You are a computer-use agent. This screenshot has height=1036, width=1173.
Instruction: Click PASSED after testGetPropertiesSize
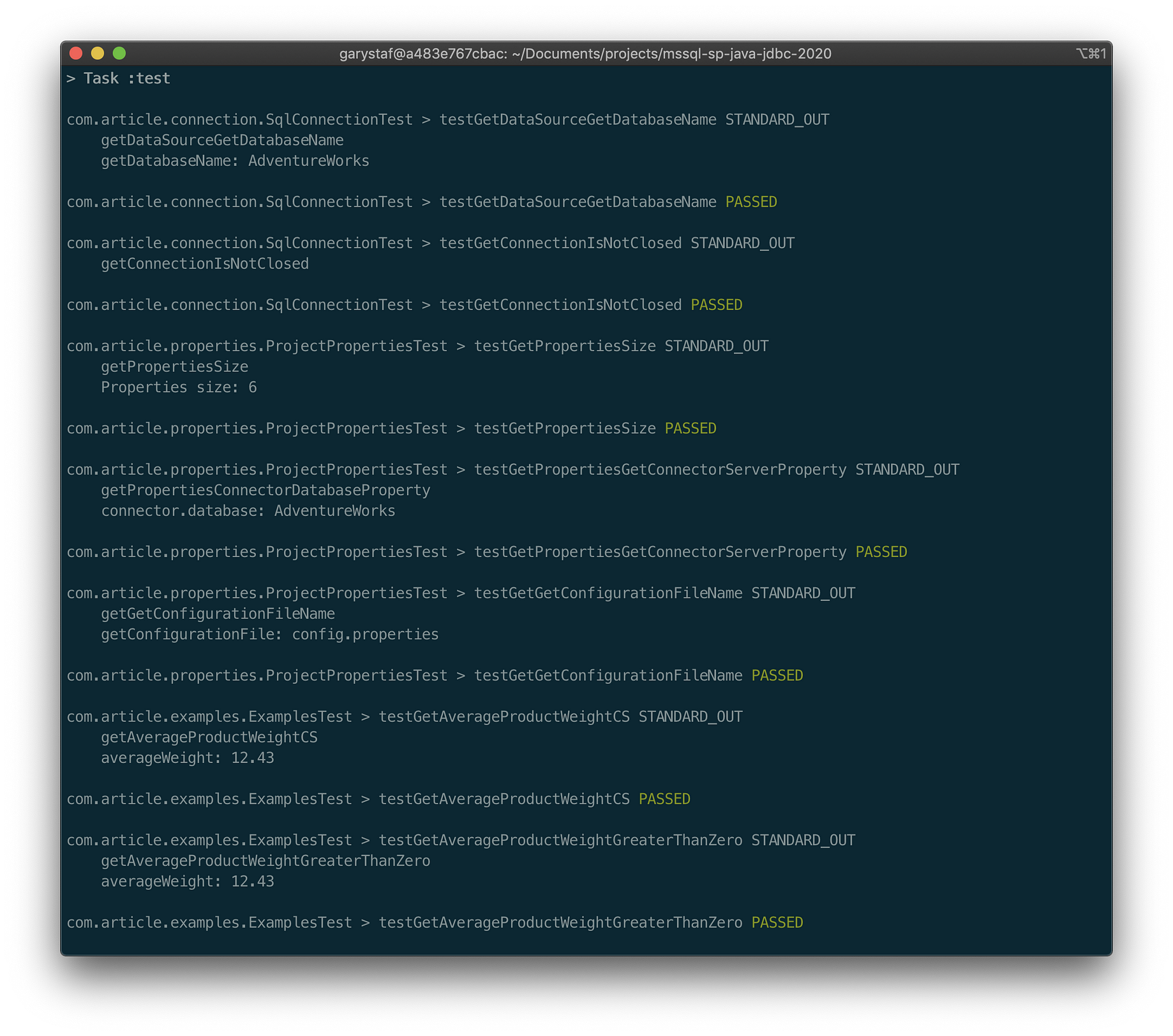691,429
